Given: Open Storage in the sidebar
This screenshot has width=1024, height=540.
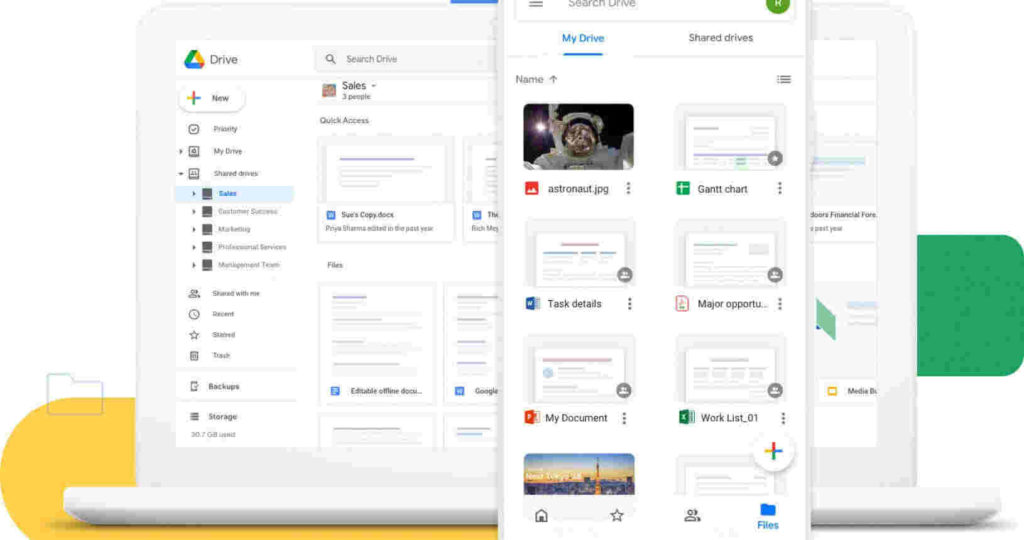Looking at the screenshot, I should [222, 417].
